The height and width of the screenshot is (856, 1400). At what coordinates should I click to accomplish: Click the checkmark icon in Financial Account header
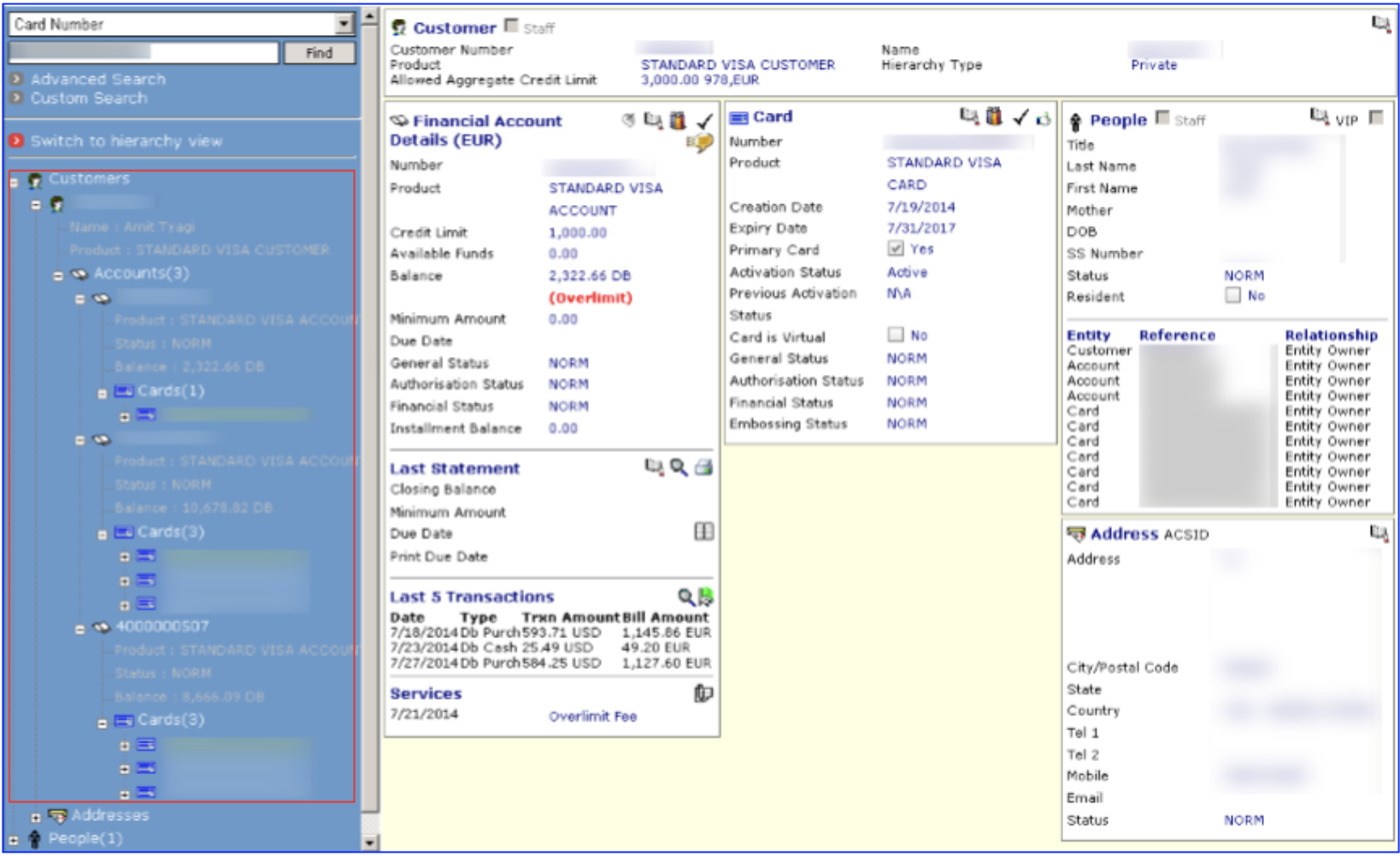pos(705,120)
